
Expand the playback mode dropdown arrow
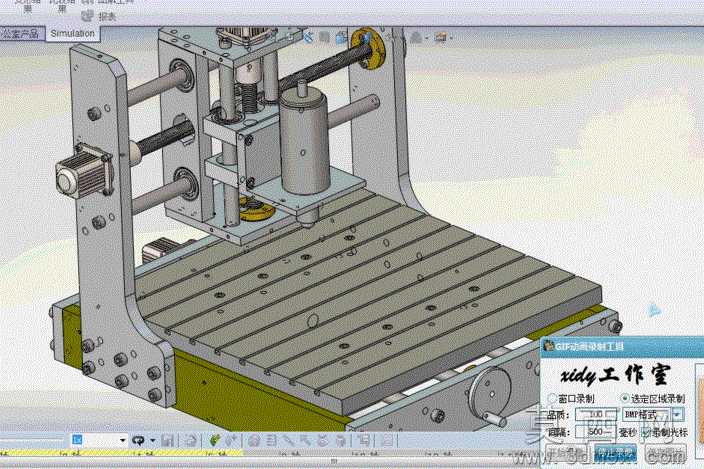coord(153,440)
